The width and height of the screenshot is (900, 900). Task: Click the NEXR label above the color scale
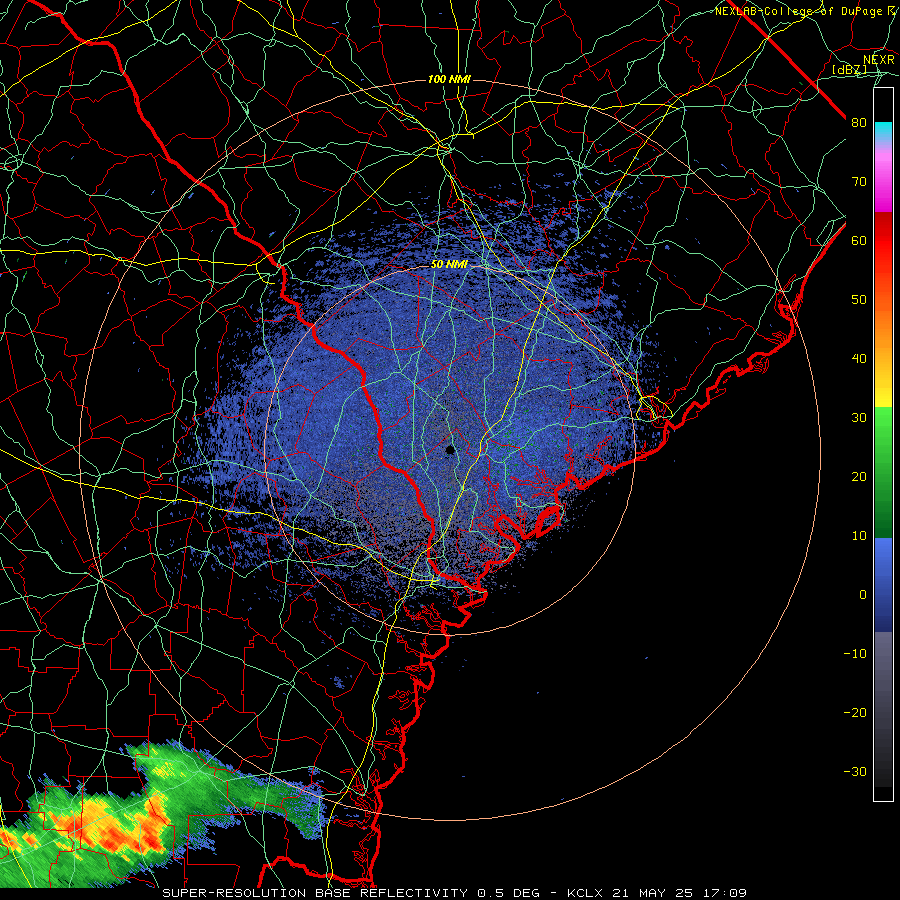tap(879, 60)
